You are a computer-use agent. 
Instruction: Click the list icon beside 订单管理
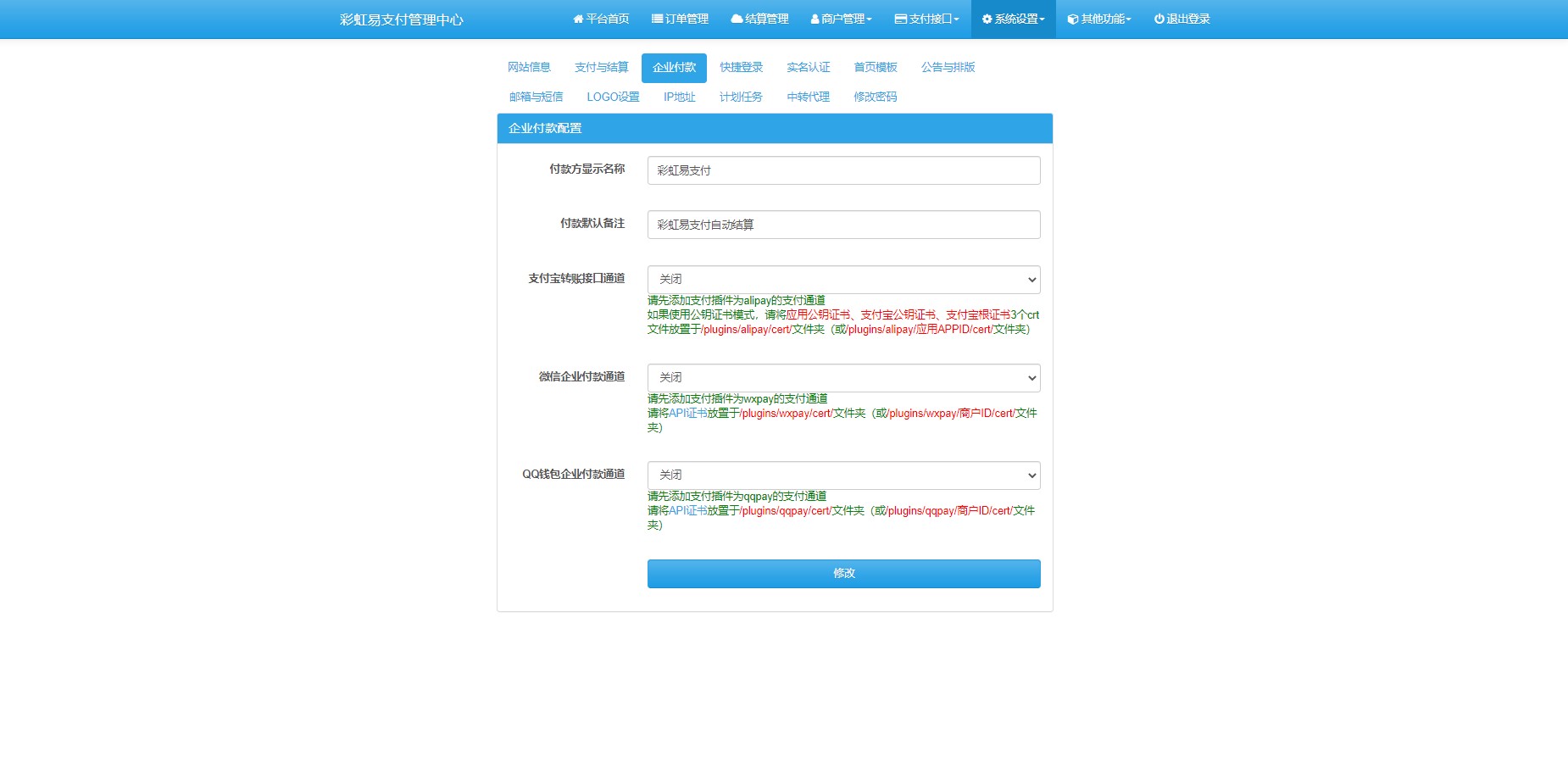657,19
